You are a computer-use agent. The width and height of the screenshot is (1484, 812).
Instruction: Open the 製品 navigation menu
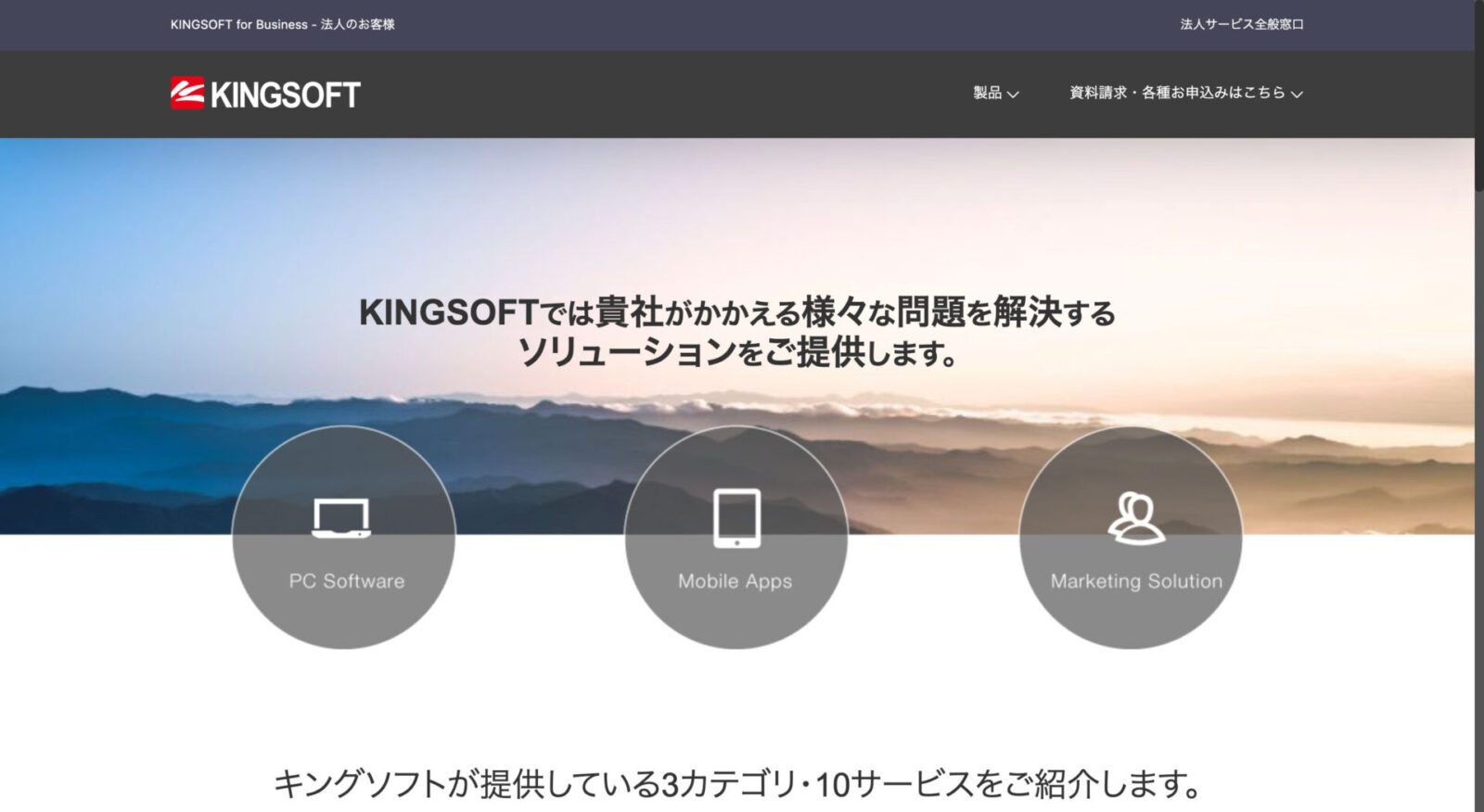pos(987,93)
